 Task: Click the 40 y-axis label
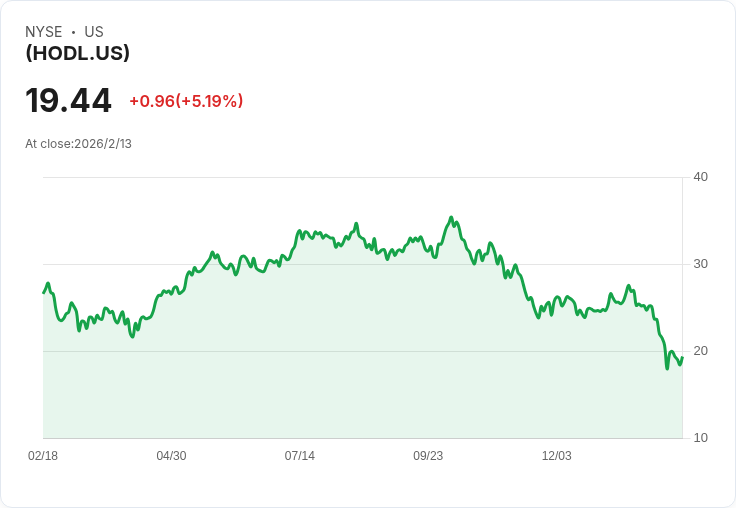[700, 177]
